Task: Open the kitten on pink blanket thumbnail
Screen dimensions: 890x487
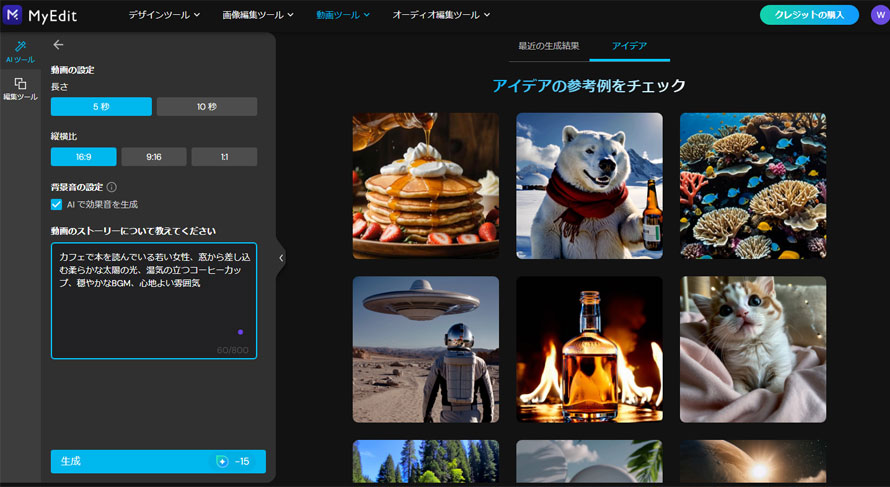Action: 753,350
